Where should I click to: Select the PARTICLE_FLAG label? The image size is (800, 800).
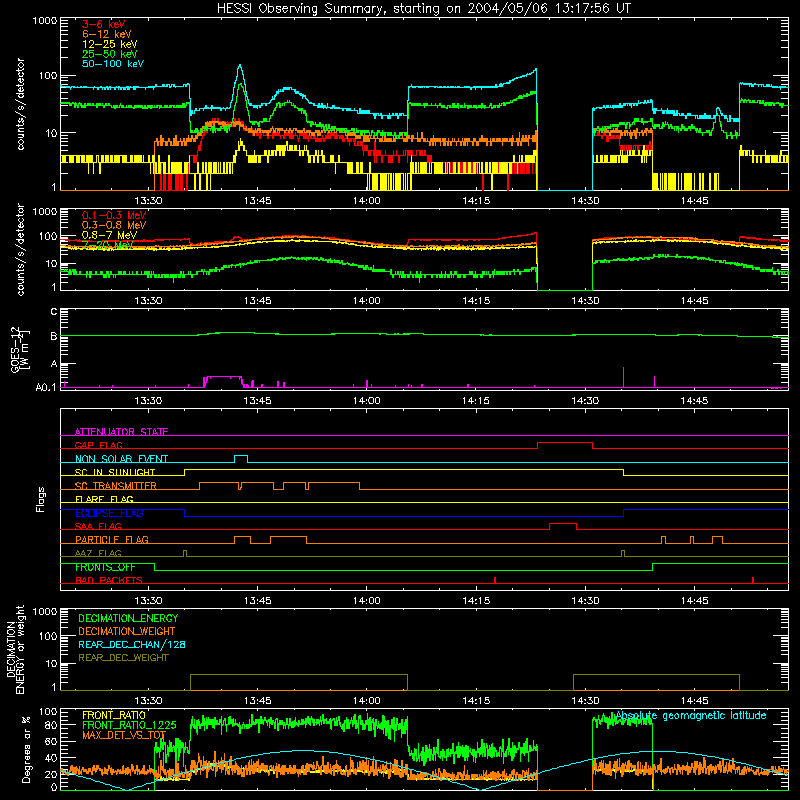[x=112, y=540]
